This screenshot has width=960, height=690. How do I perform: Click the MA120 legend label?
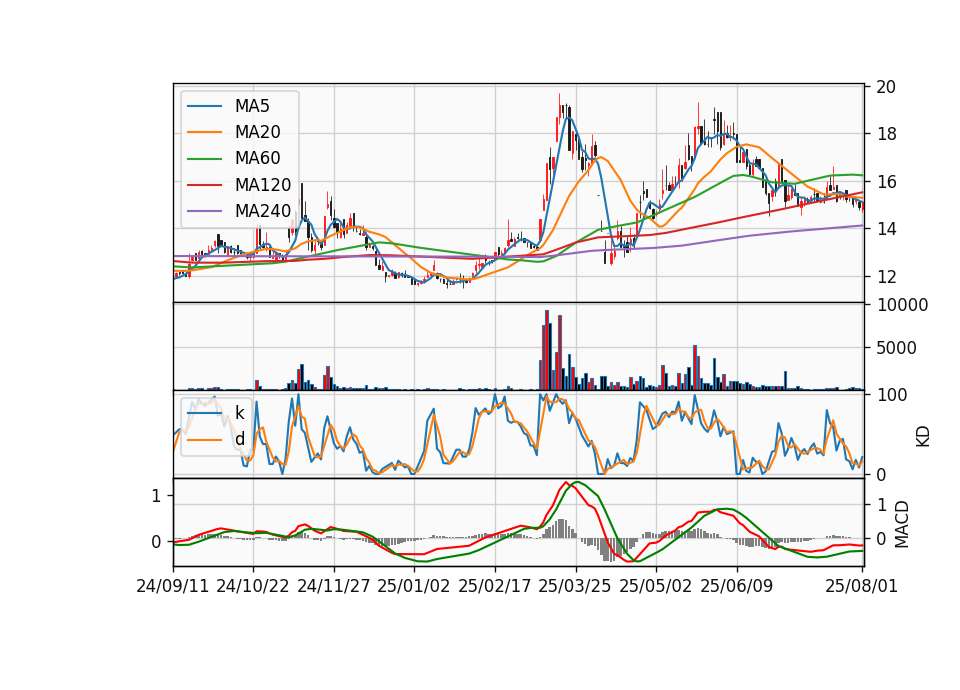[263, 185]
